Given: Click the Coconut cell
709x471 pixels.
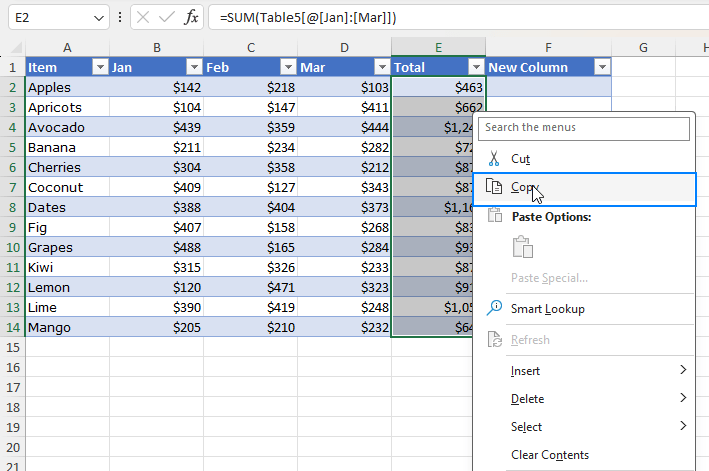Looking at the screenshot, I should [x=67, y=187].
